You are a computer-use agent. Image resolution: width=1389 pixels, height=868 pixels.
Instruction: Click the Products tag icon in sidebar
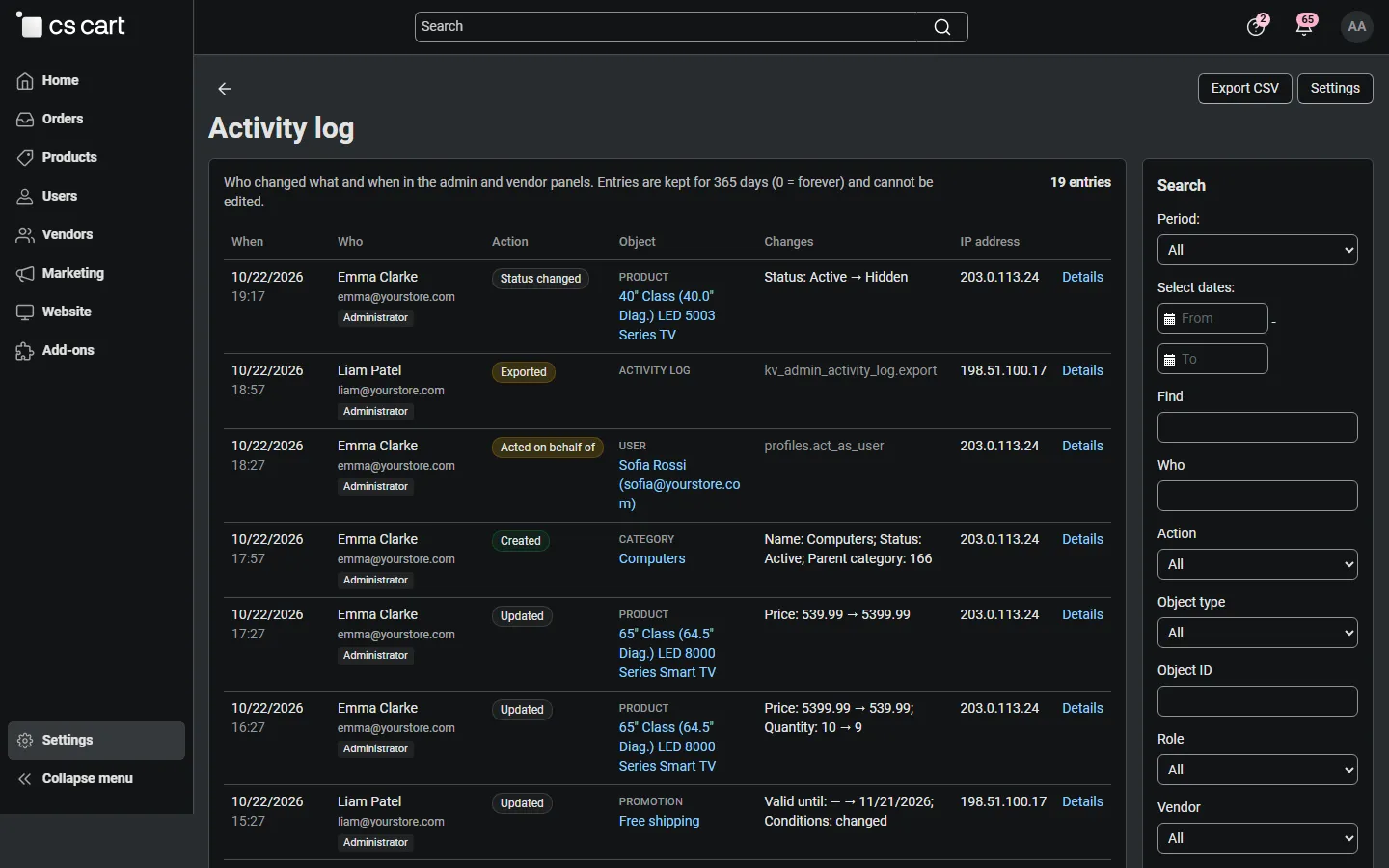point(25,158)
